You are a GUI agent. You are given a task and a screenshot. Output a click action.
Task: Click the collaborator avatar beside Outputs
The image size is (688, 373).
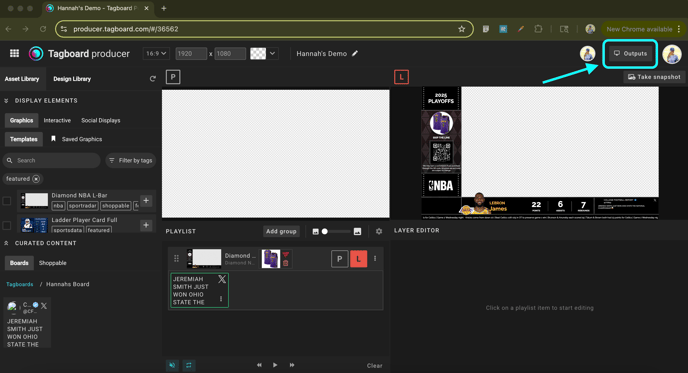pos(588,54)
